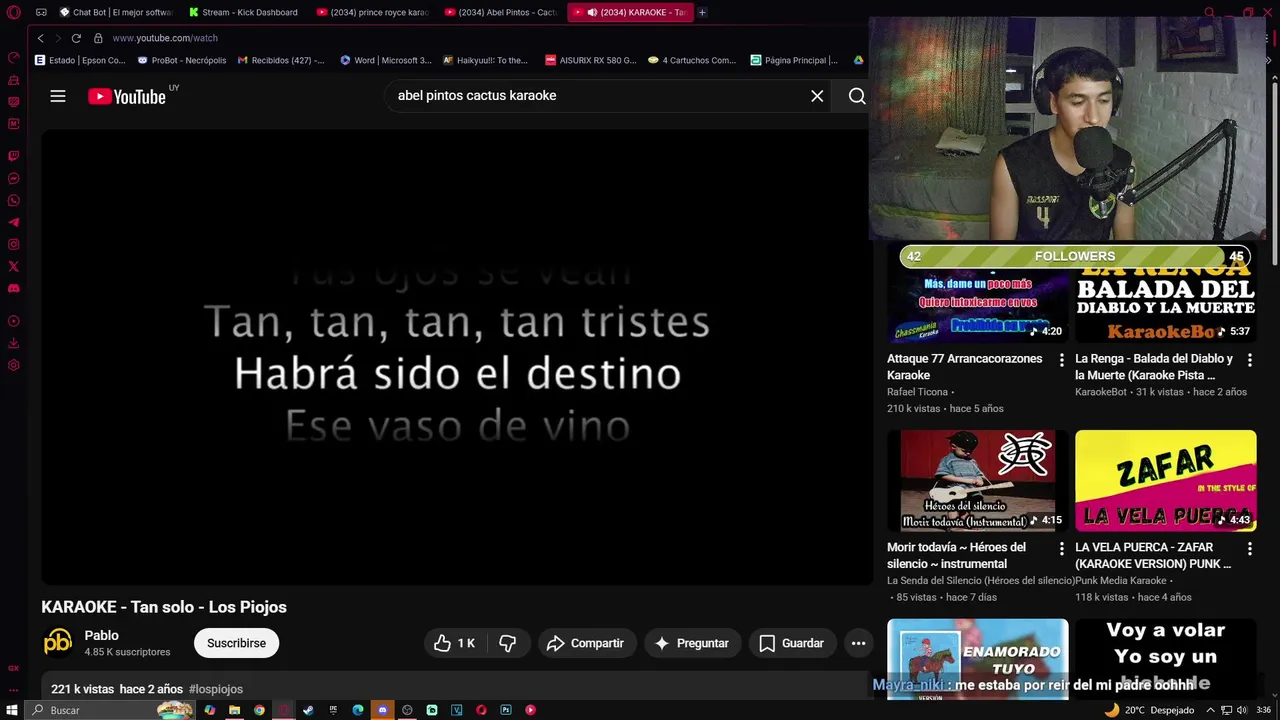
Task: Open X (Twitter) in the Opera sidebar
Action: (x=14, y=266)
